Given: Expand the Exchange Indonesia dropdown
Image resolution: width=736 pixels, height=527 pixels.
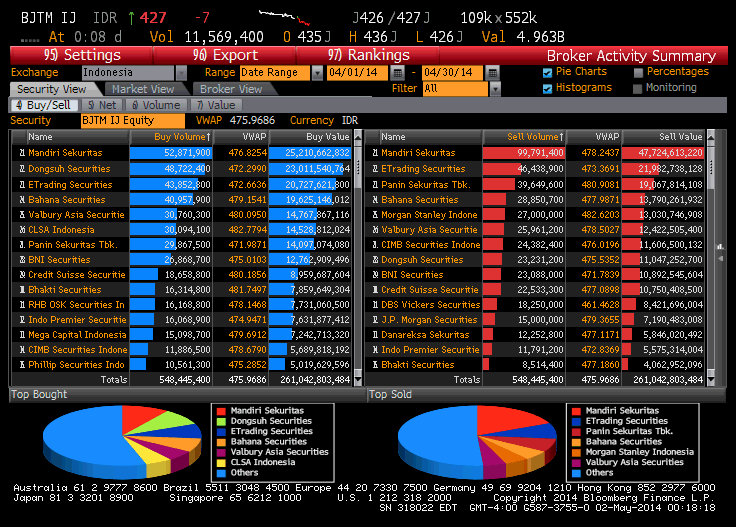Looking at the screenshot, I should (x=181, y=73).
